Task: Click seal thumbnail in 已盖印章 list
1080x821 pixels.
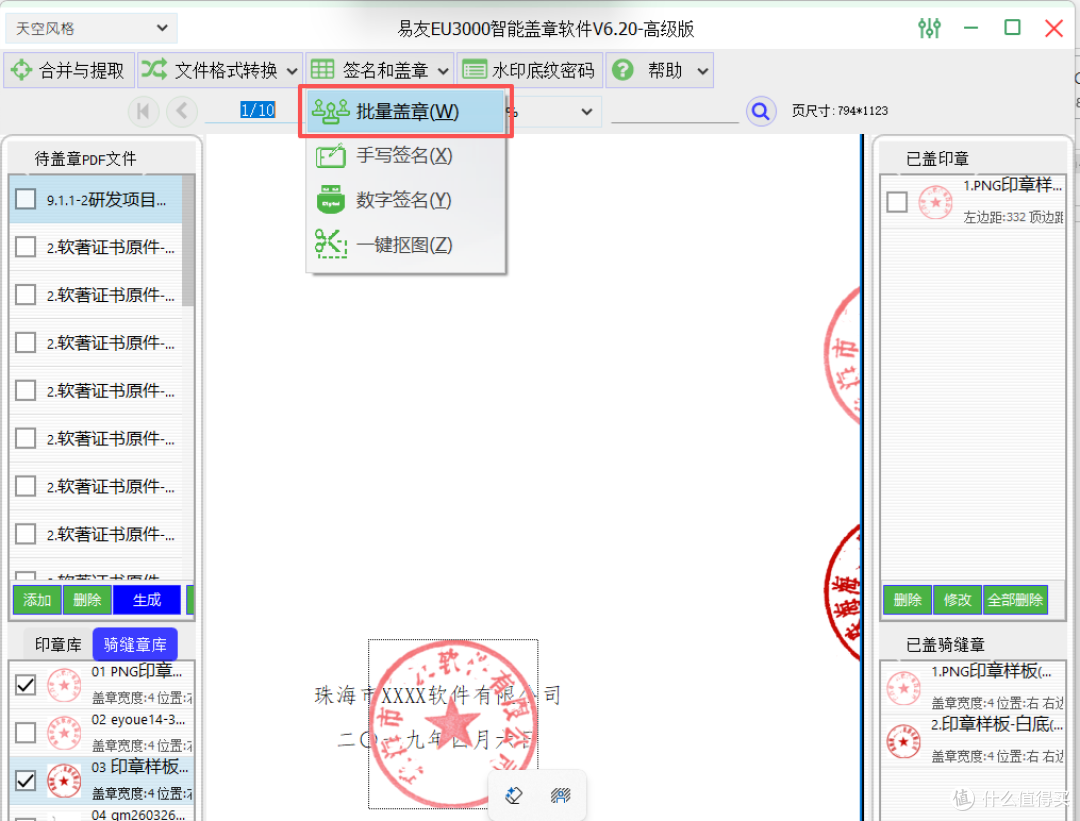Action: 935,202
